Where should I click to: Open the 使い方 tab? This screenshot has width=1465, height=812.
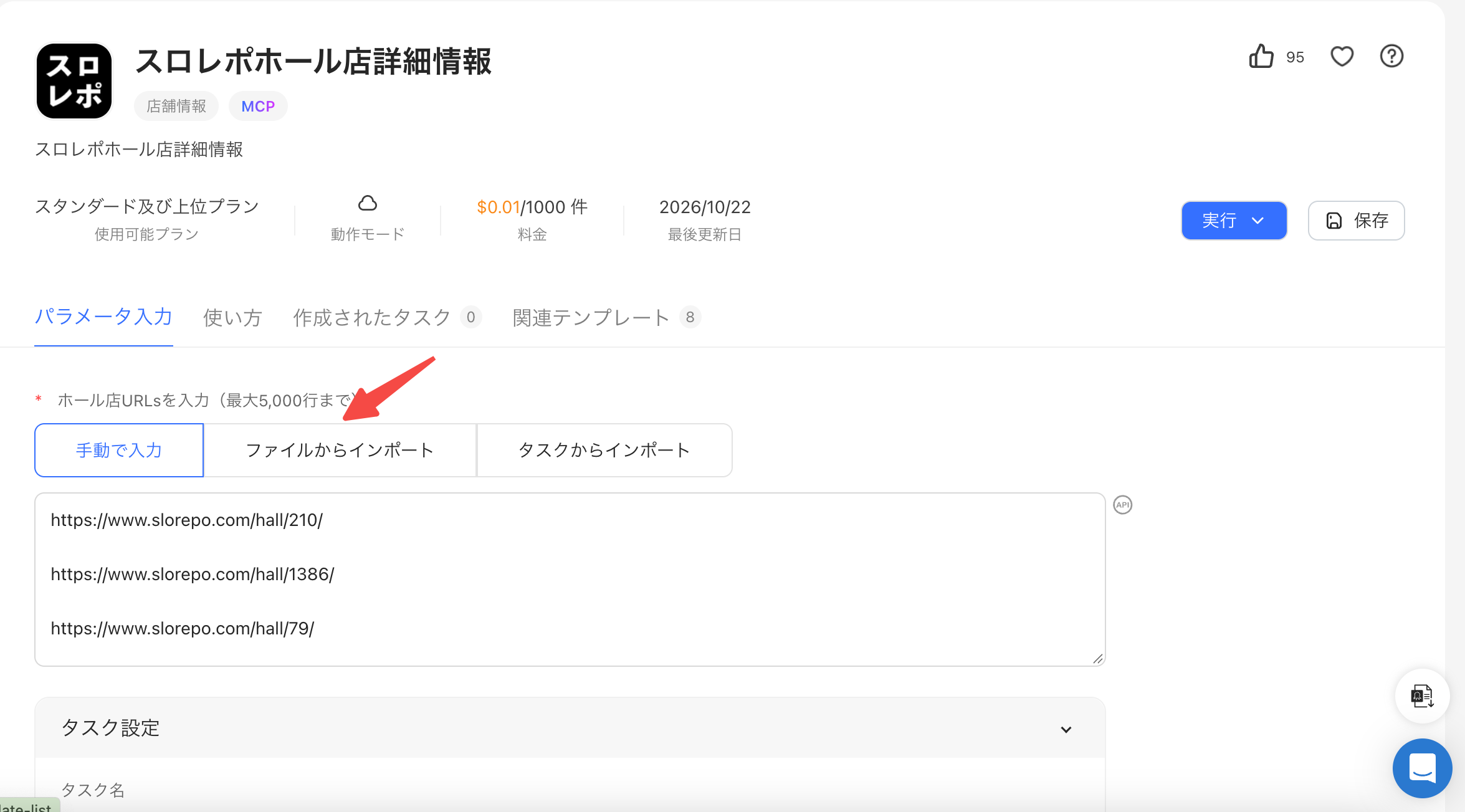(232, 318)
